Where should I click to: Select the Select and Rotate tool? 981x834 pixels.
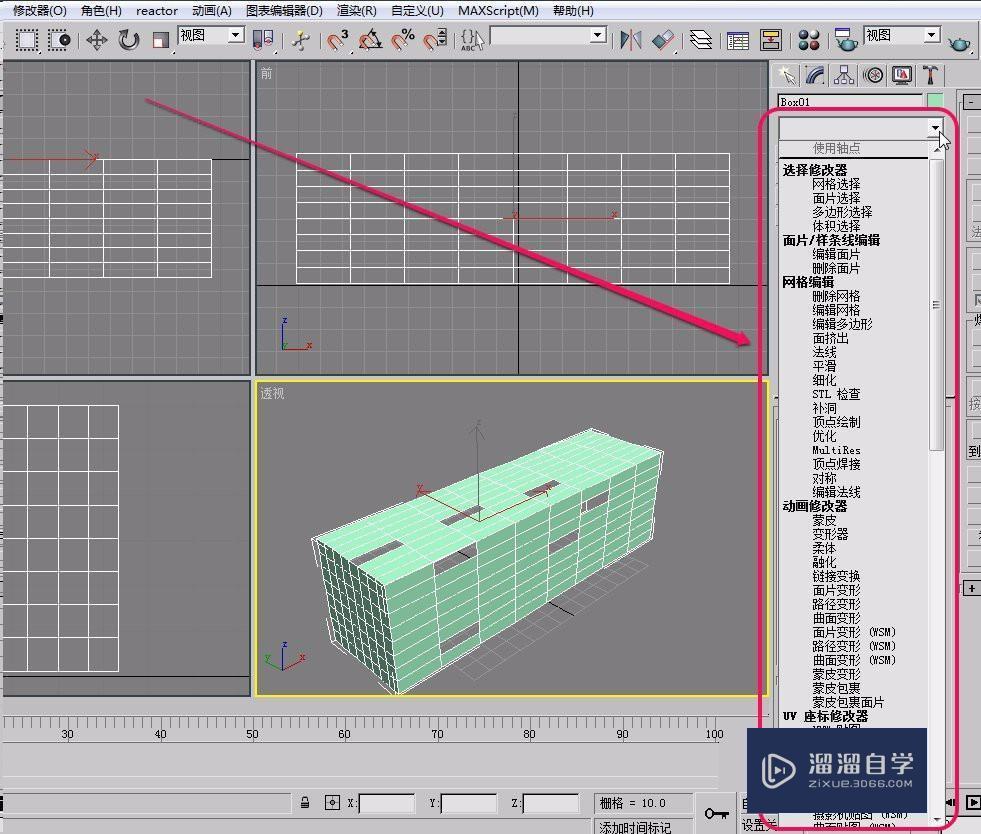[x=127, y=40]
